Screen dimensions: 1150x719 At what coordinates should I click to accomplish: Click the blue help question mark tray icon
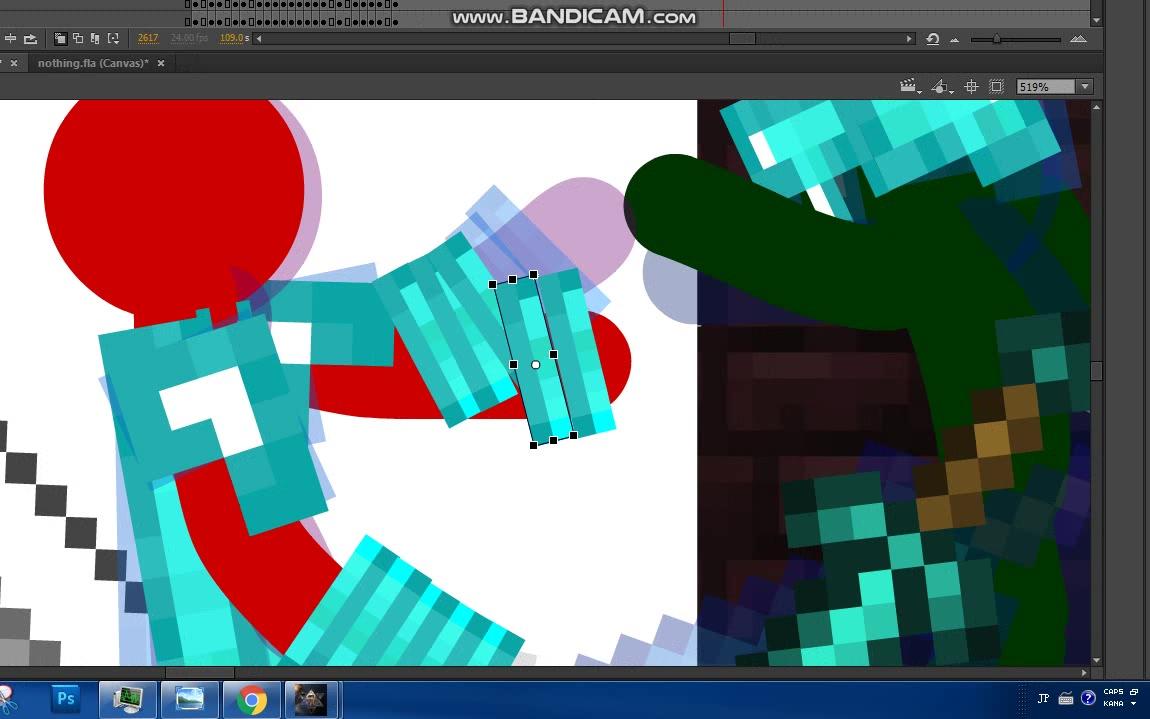(1088, 698)
